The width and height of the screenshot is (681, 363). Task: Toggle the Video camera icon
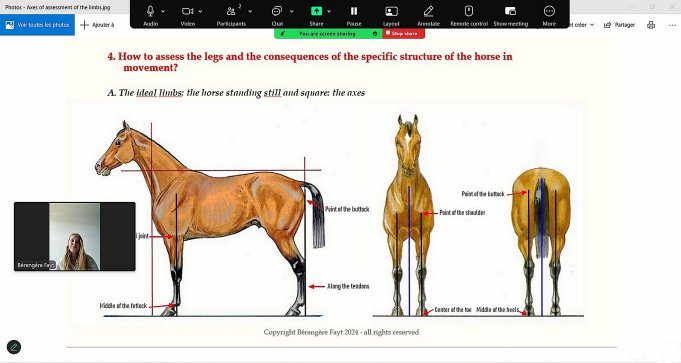tap(187, 11)
